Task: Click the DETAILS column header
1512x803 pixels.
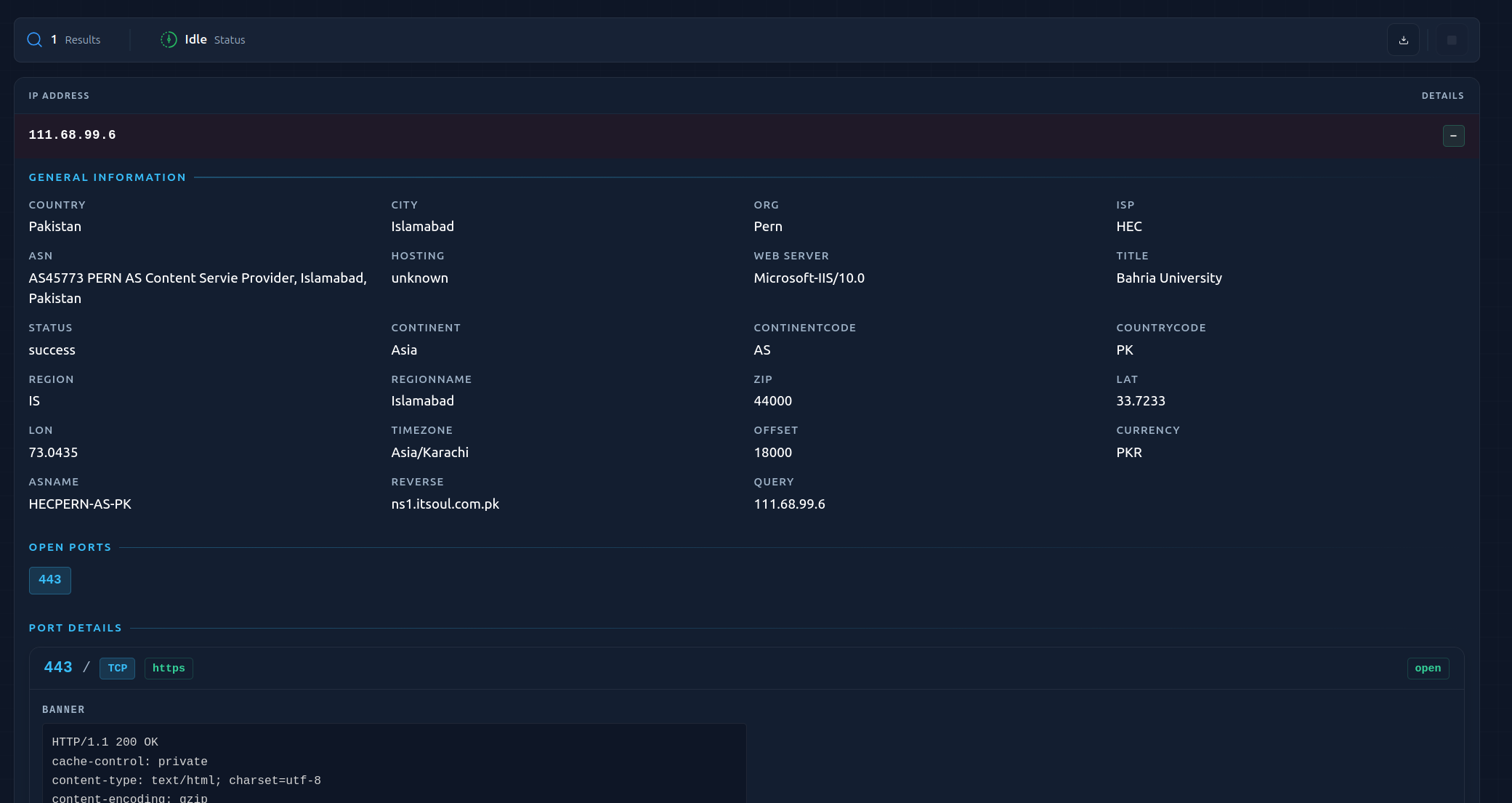Action: click(1442, 96)
